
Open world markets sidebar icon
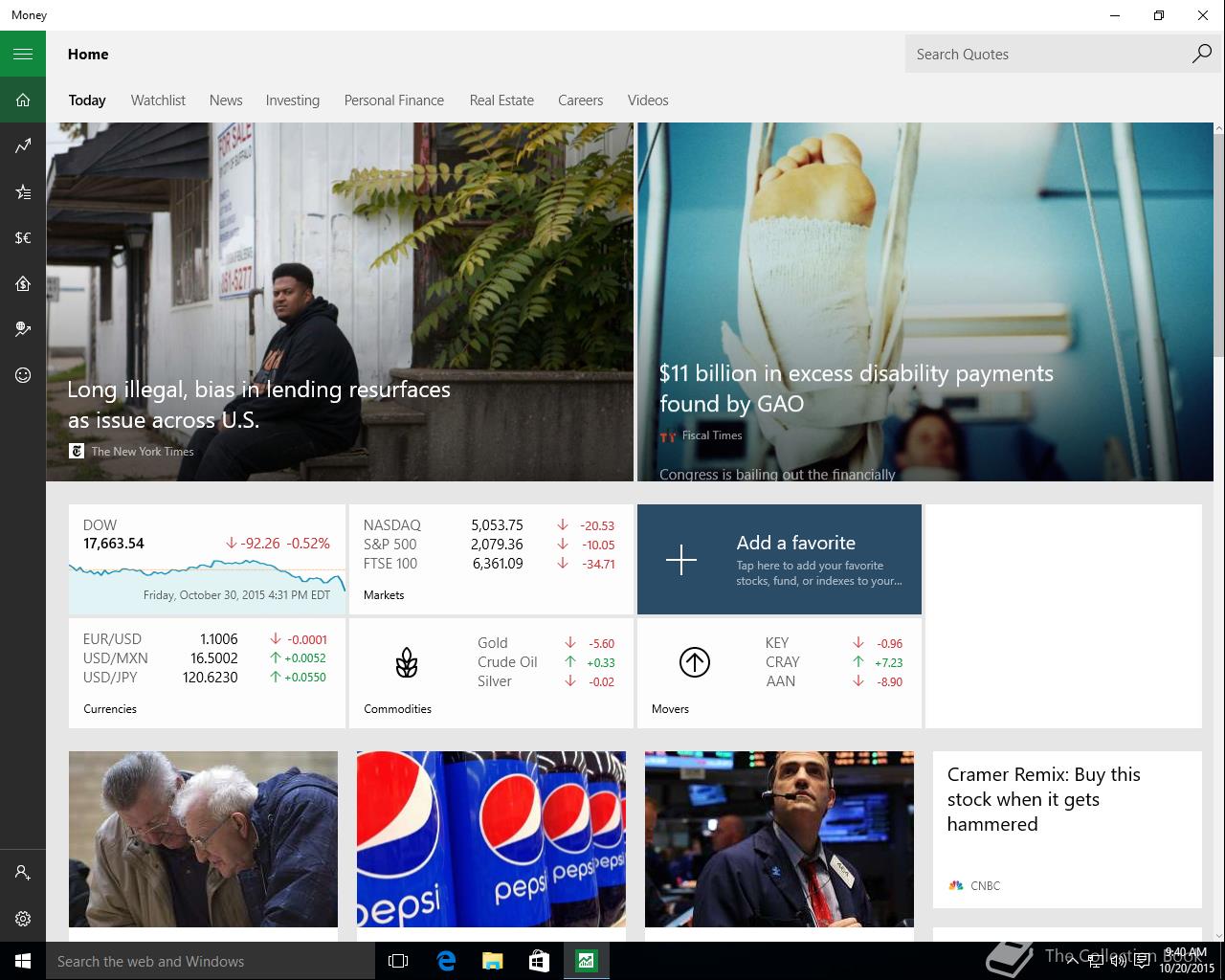(x=23, y=329)
